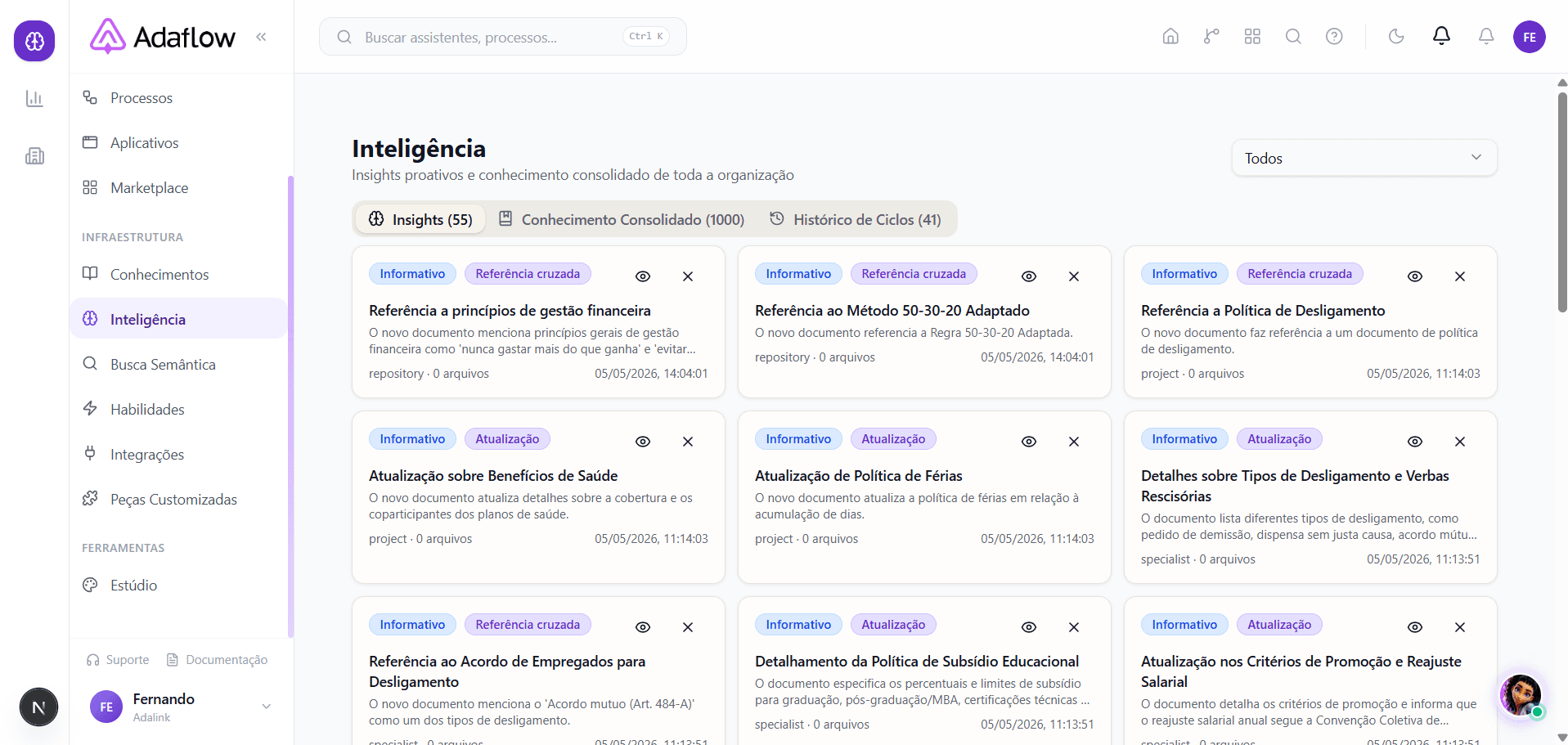Image resolution: width=1568 pixels, height=745 pixels.
Task: Toggle eye on Acordo de Empregados card
Action: (x=643, y=627)
